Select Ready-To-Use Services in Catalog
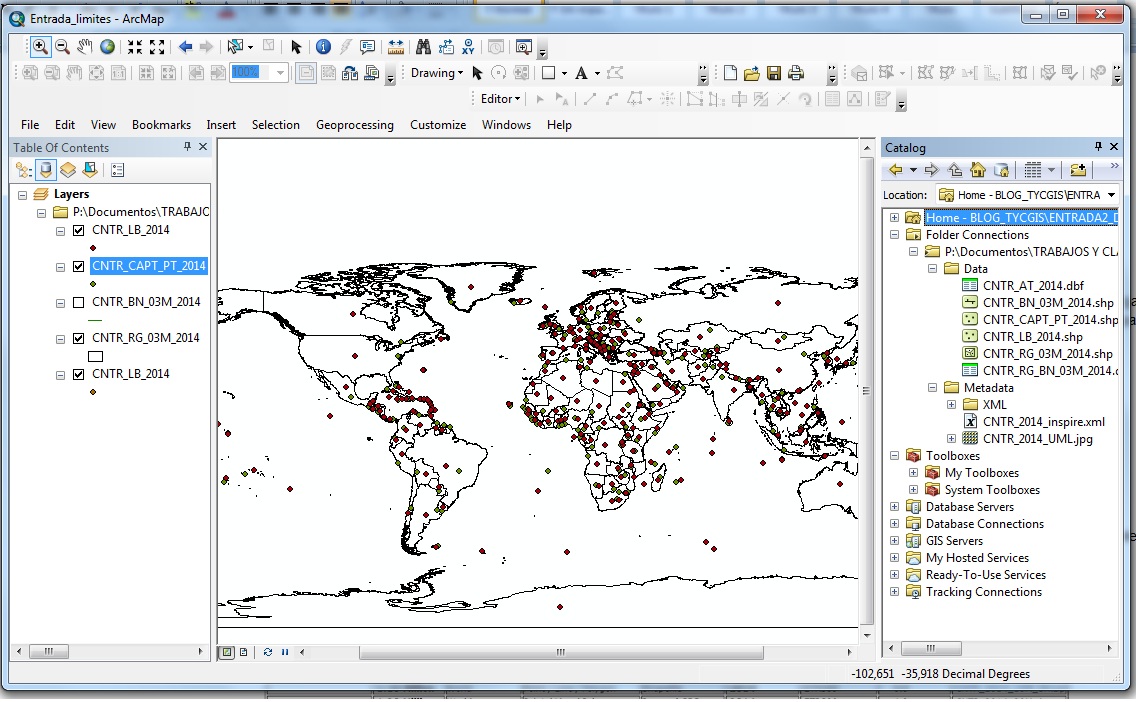This screenshot has height=702, width=1136. [985, 575]
